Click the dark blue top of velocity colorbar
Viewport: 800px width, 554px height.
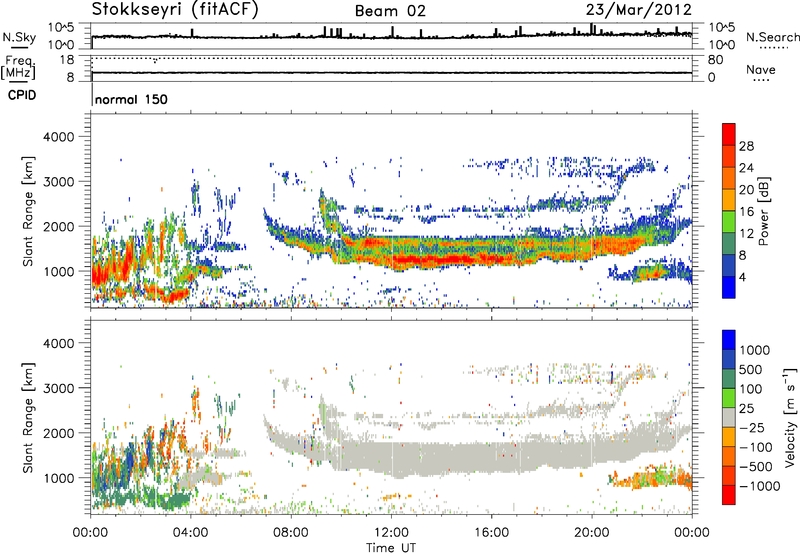(x=729, y=340)
